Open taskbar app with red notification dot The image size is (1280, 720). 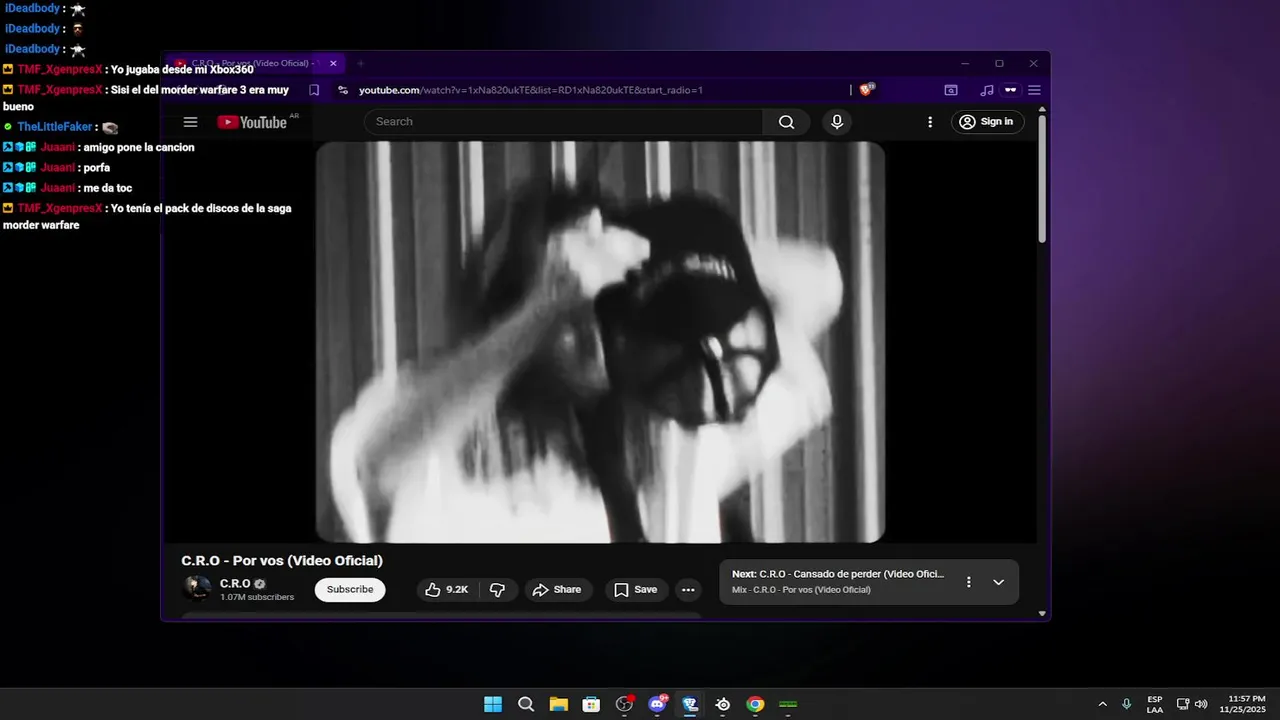625,704
